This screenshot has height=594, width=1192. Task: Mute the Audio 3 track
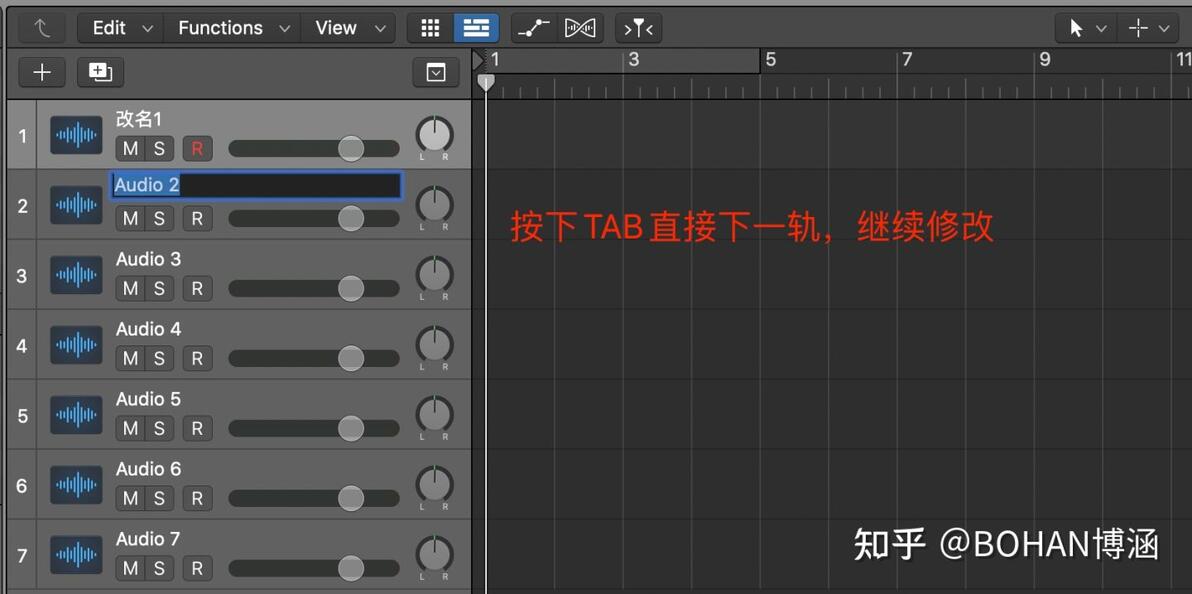[x=131, y=288]
